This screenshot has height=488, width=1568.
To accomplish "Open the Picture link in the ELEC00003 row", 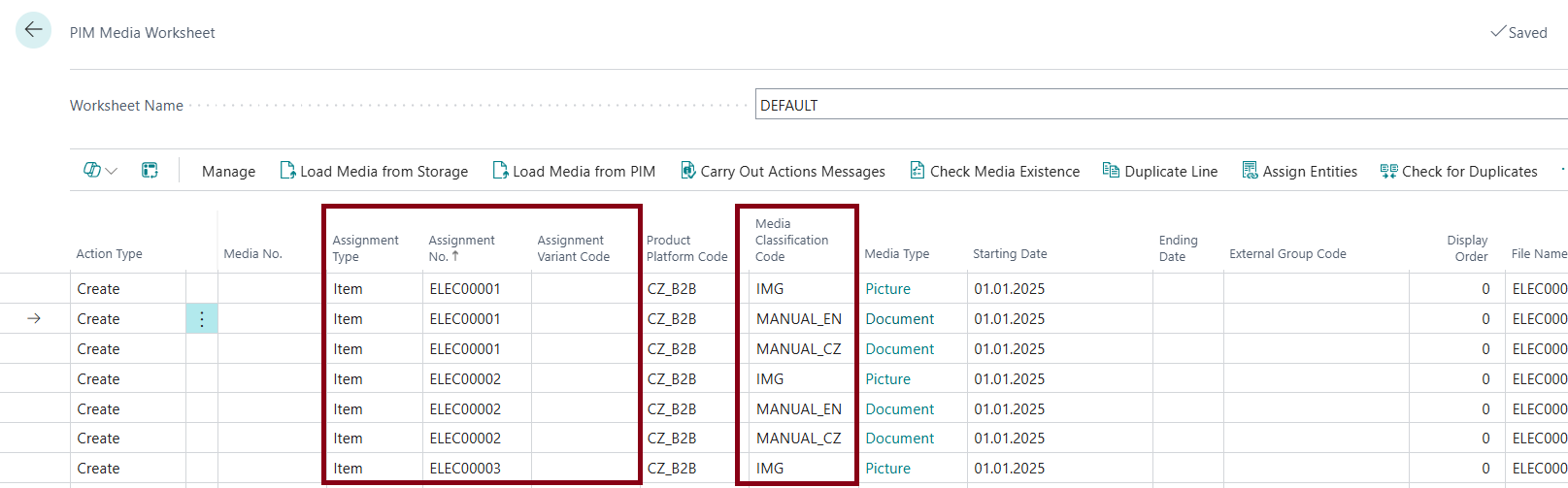I will pos(887,469).
